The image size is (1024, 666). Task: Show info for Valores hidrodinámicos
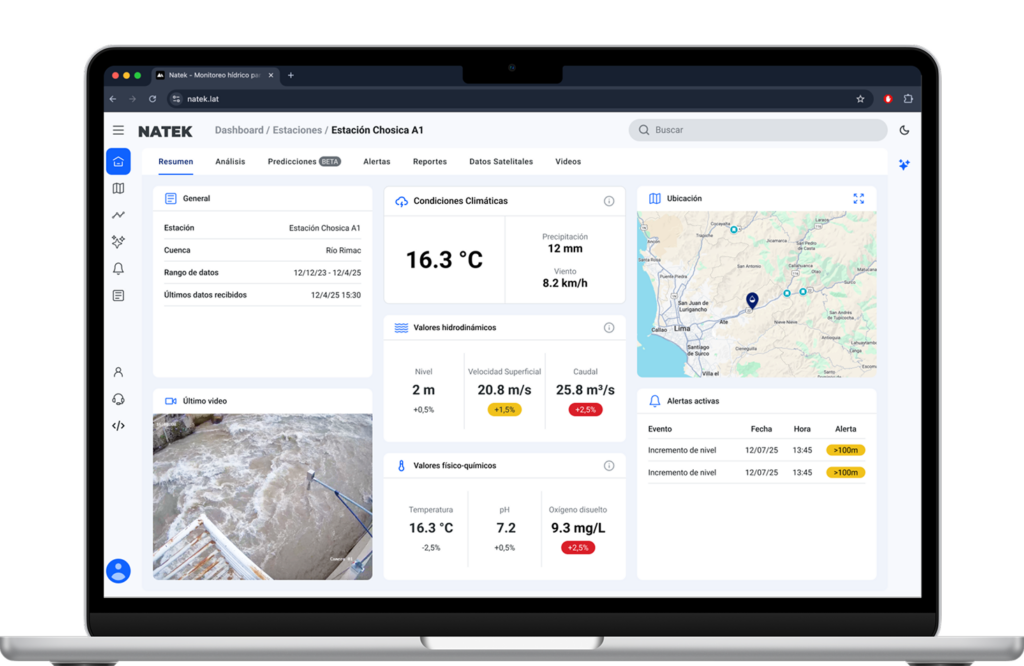click(x=609, y=327)
